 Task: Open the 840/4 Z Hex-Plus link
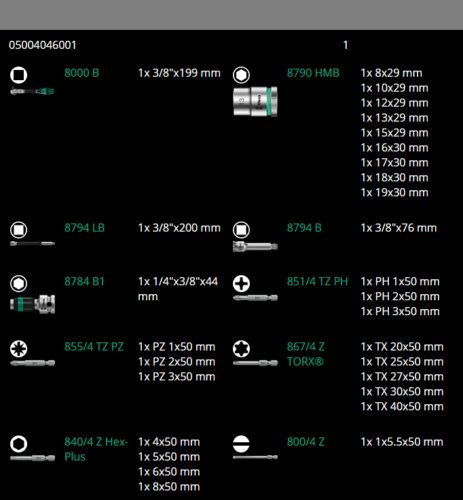tap(96, 449)
